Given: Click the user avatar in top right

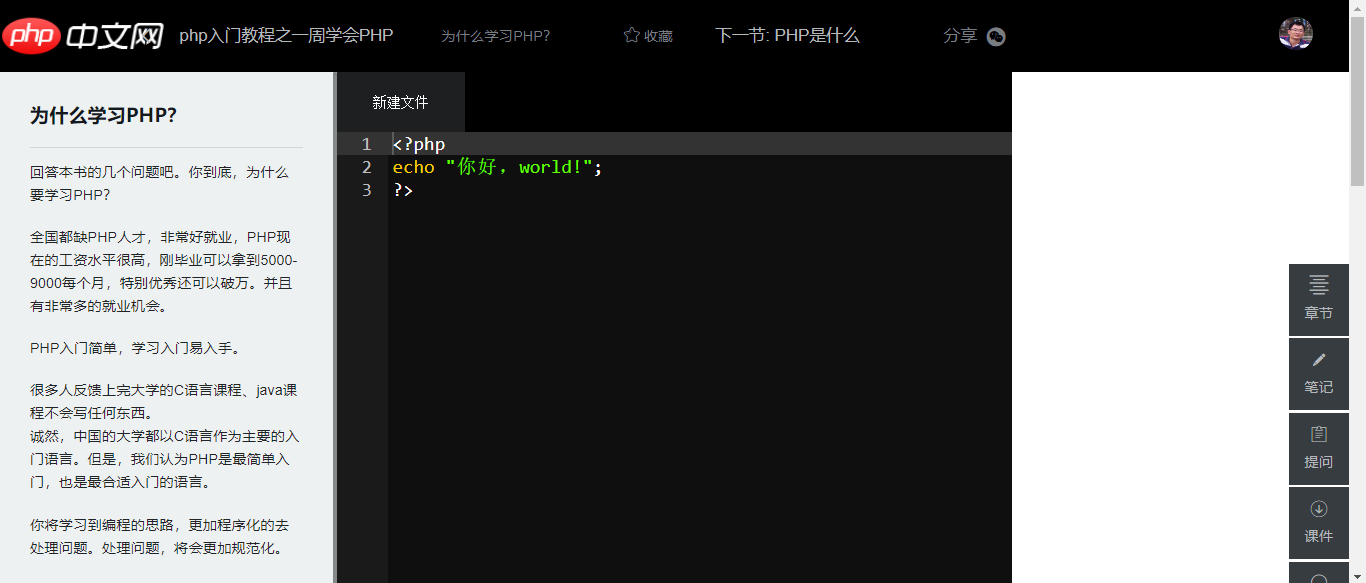Looking at the screenshot, I should point(1295,33).
